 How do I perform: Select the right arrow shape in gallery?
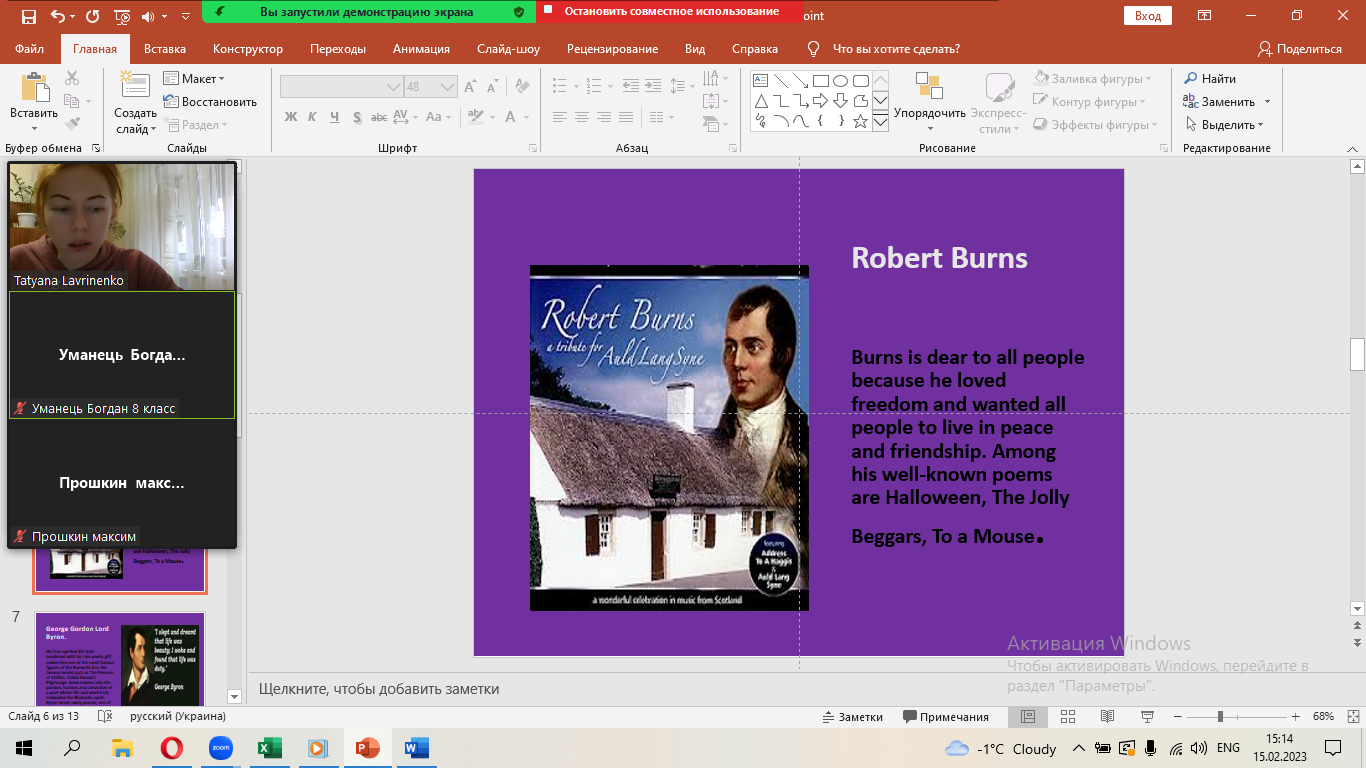point(820,101)
